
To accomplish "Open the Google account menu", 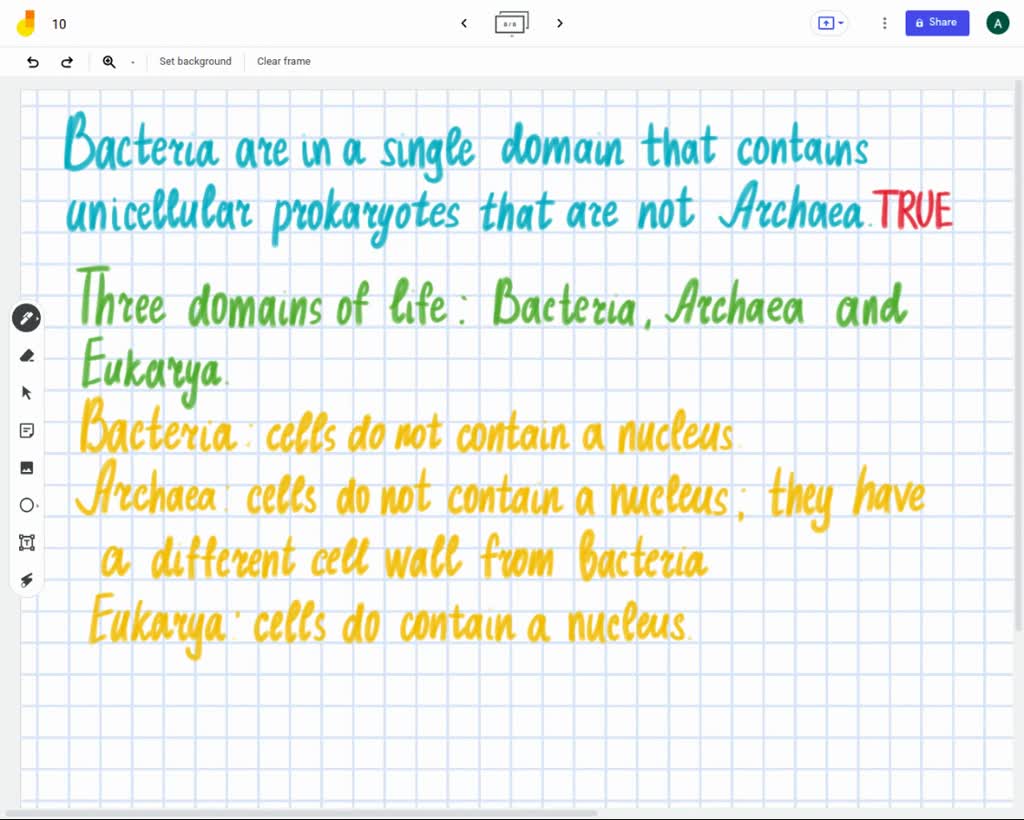I will point(997,22).
